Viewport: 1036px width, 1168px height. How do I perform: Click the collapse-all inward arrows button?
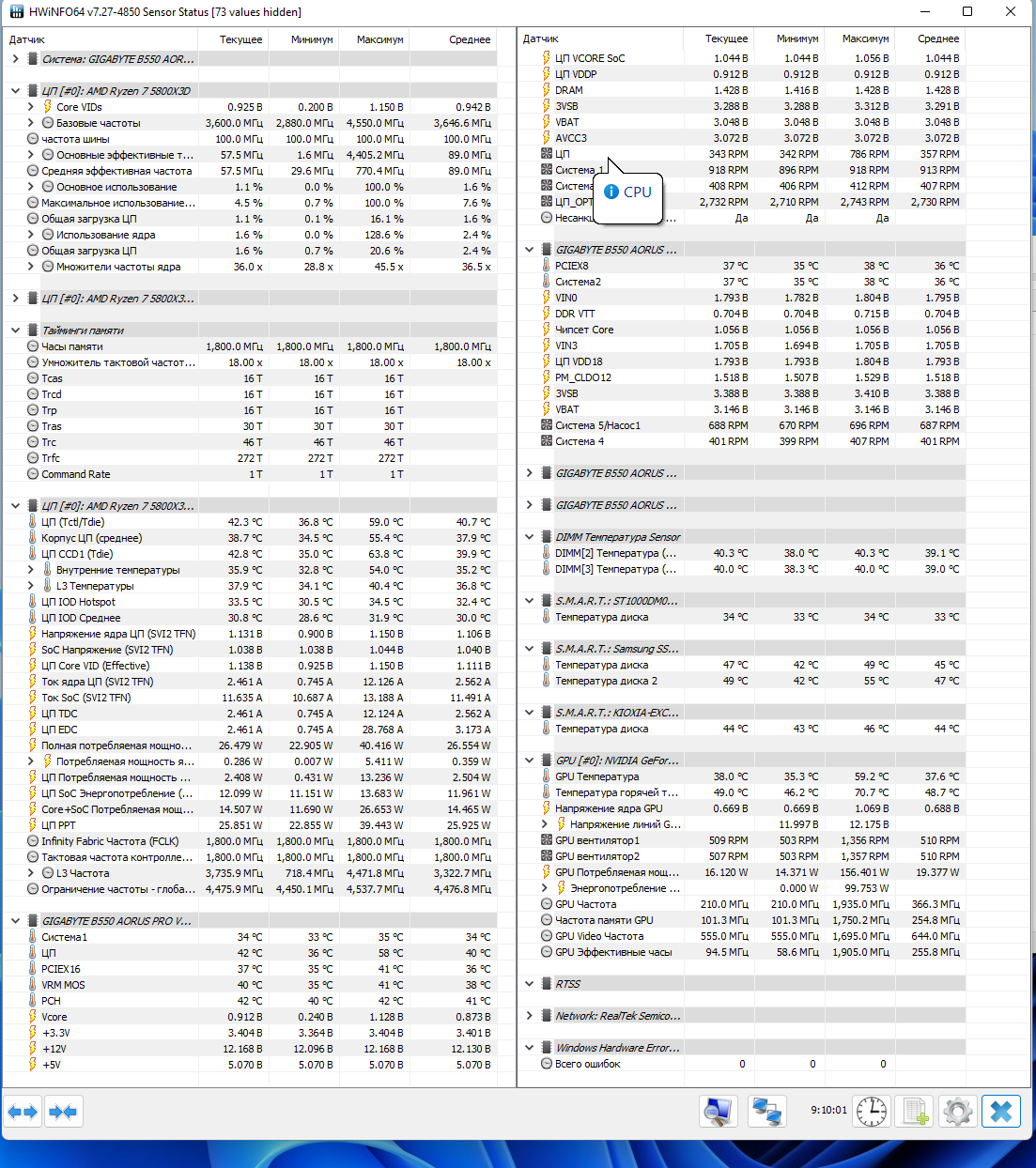63,1112
